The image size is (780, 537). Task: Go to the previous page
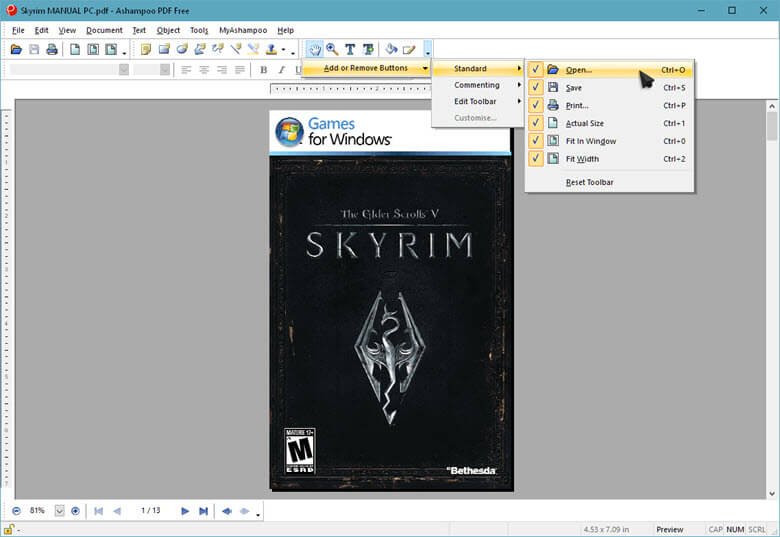(x=117, y=511)
